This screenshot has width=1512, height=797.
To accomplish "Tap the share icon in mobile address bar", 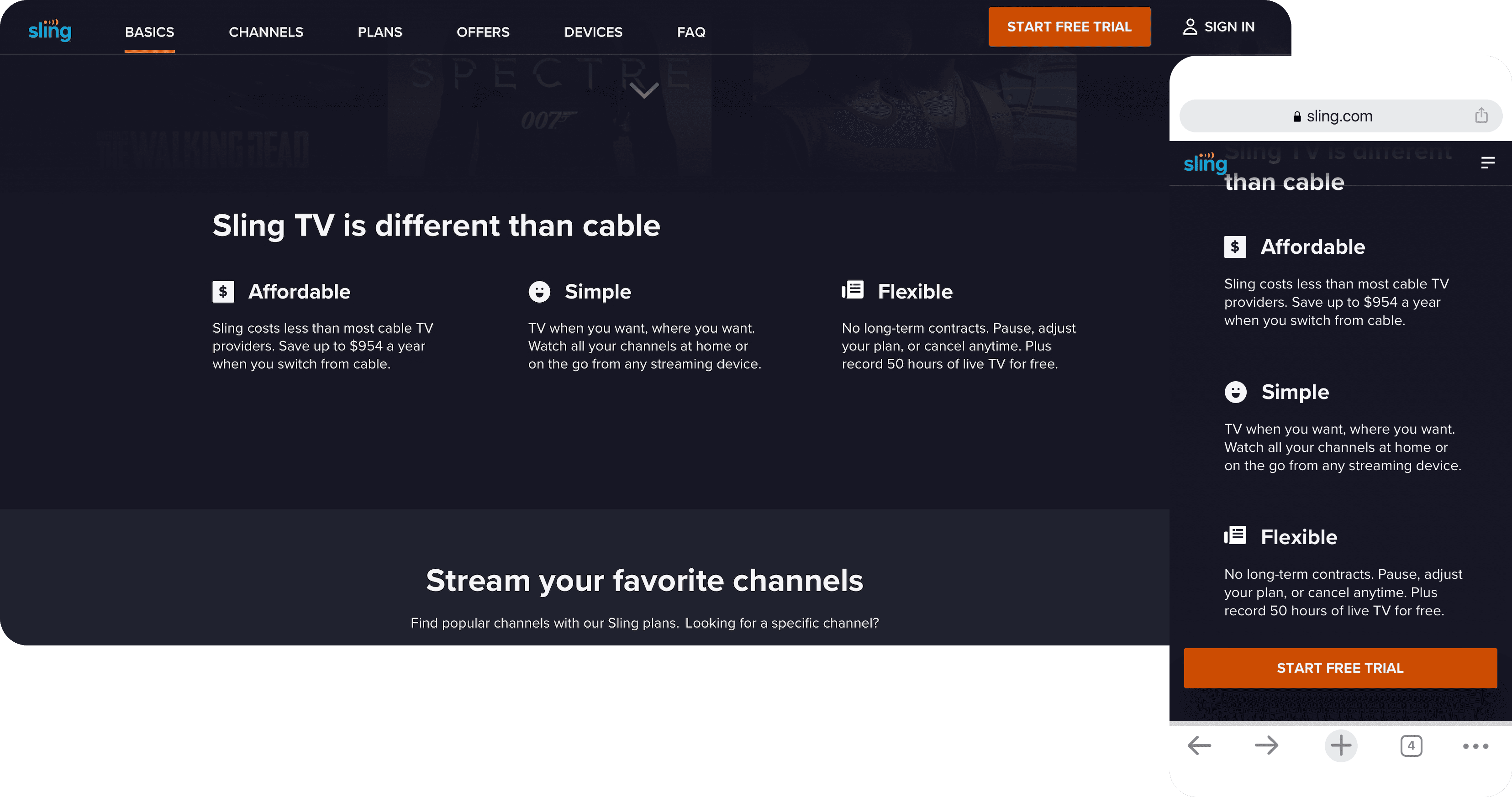I will coord(1481,115).
